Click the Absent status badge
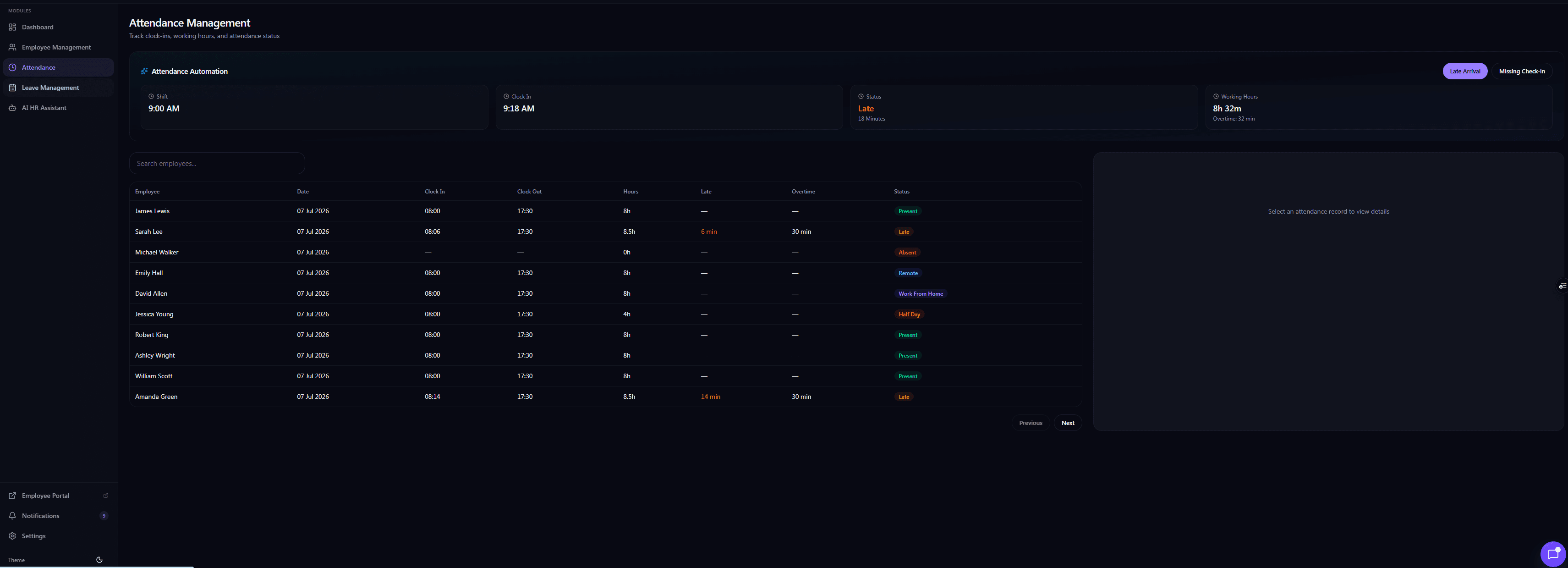1568x568 pixels. click(907, 252)
